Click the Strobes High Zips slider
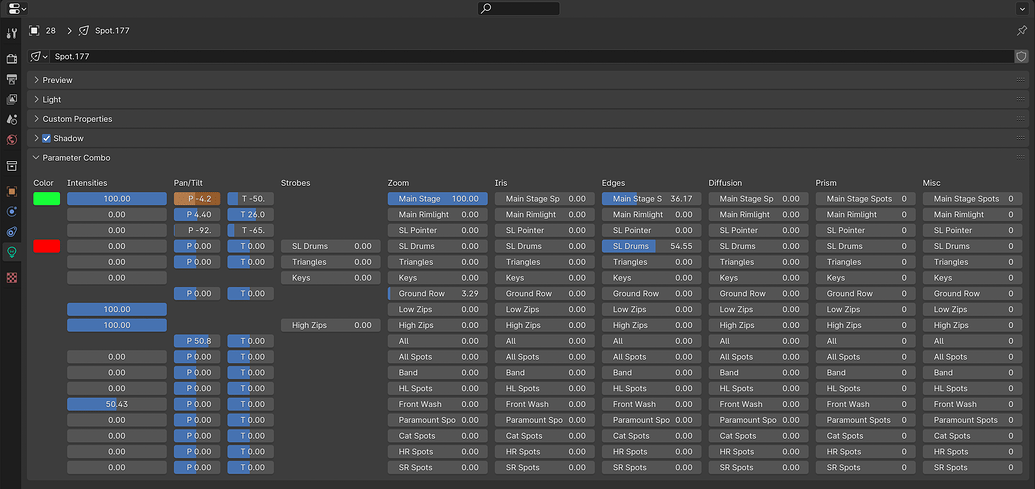Viewport: 1035px width, 489px height. (x=331, y=325)
